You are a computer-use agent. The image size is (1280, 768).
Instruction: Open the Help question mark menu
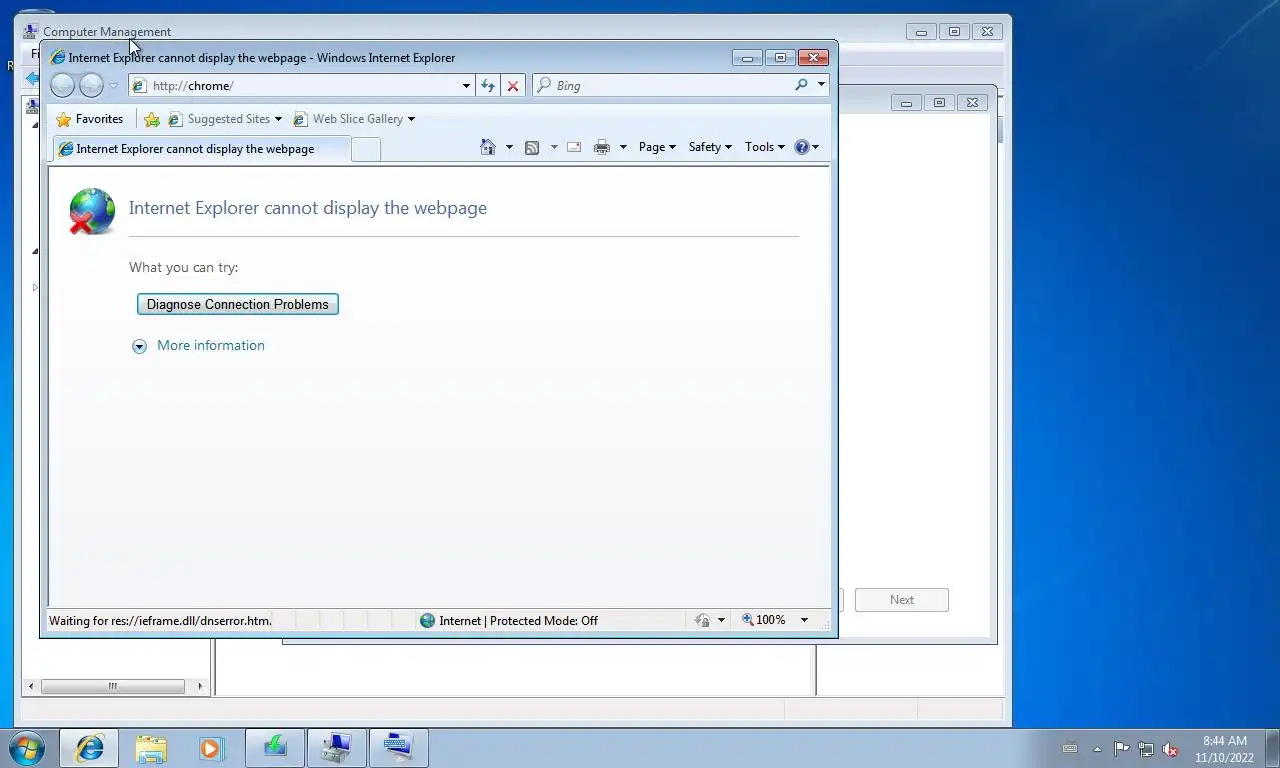pyautogui.click(x=806, y=147)
